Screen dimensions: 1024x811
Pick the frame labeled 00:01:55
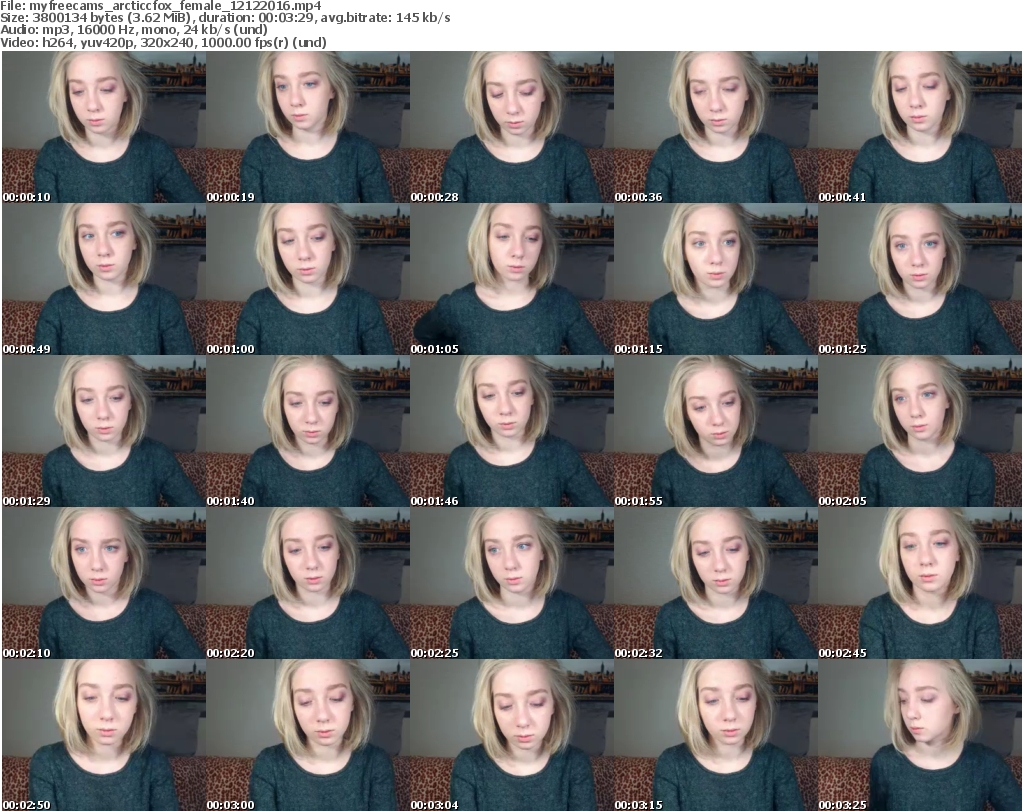716,431
